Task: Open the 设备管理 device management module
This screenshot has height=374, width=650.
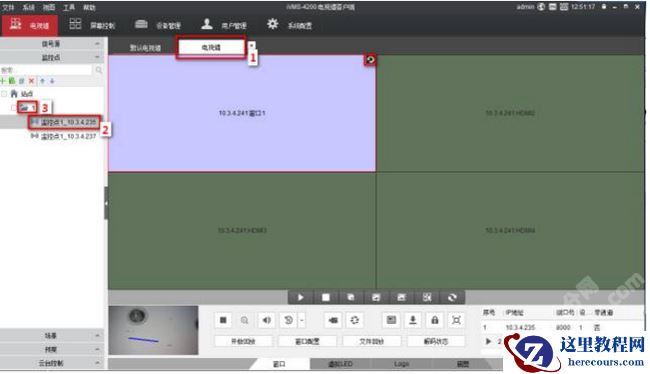Action: click(158, 25)
